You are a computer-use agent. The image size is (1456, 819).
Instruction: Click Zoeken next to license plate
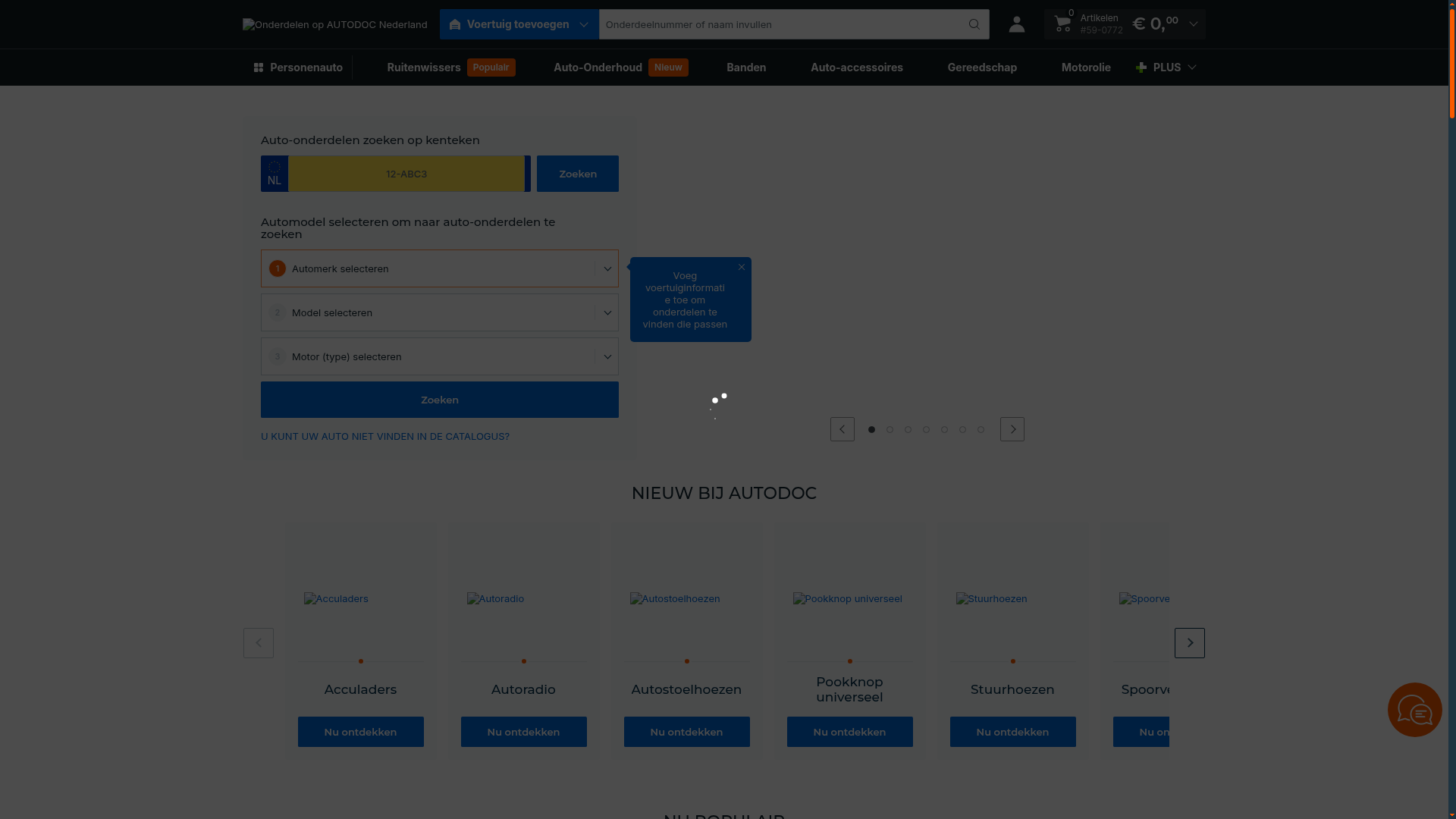[578, 174]
